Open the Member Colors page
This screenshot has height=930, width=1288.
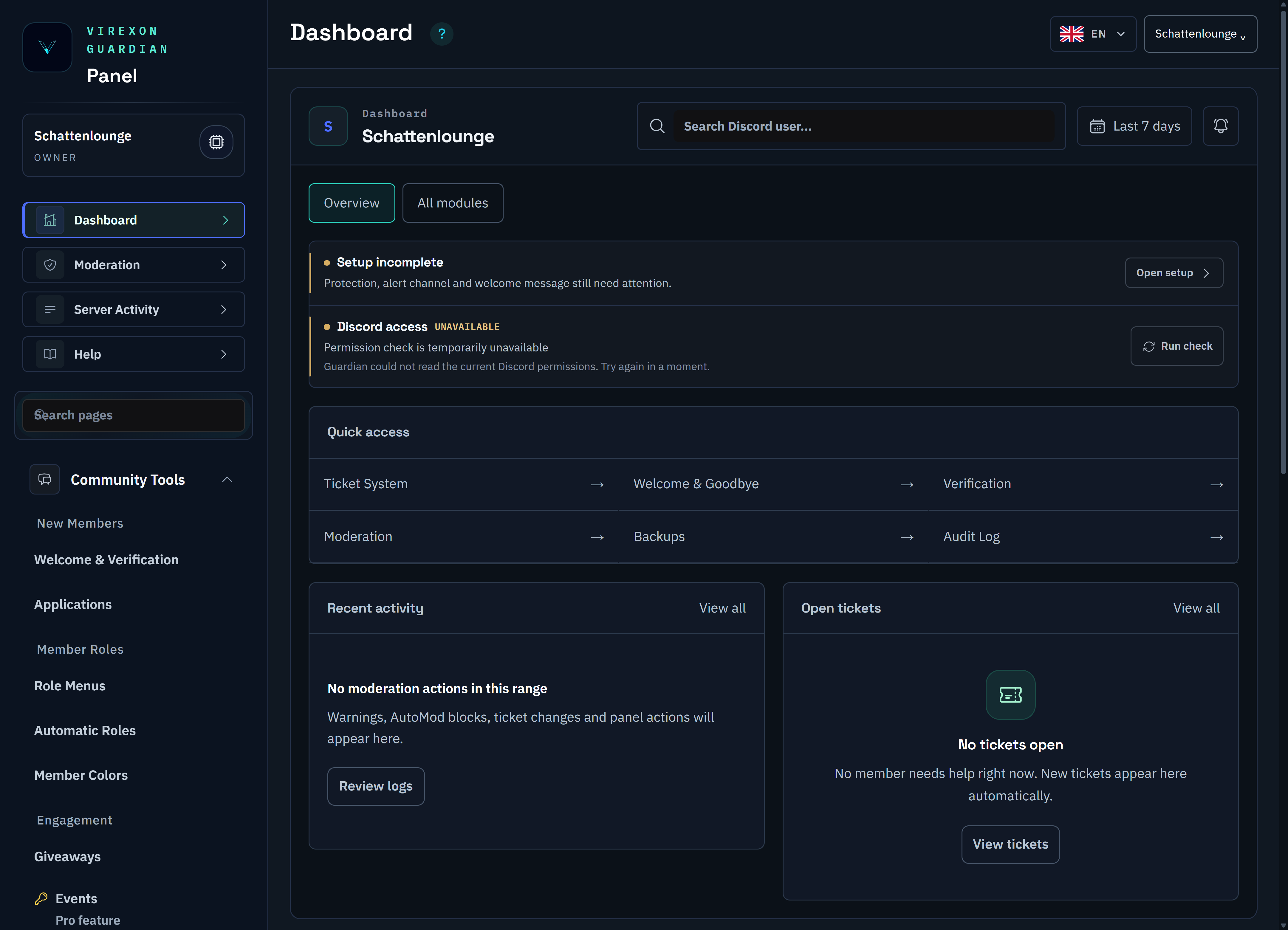(x=80, y=775)
